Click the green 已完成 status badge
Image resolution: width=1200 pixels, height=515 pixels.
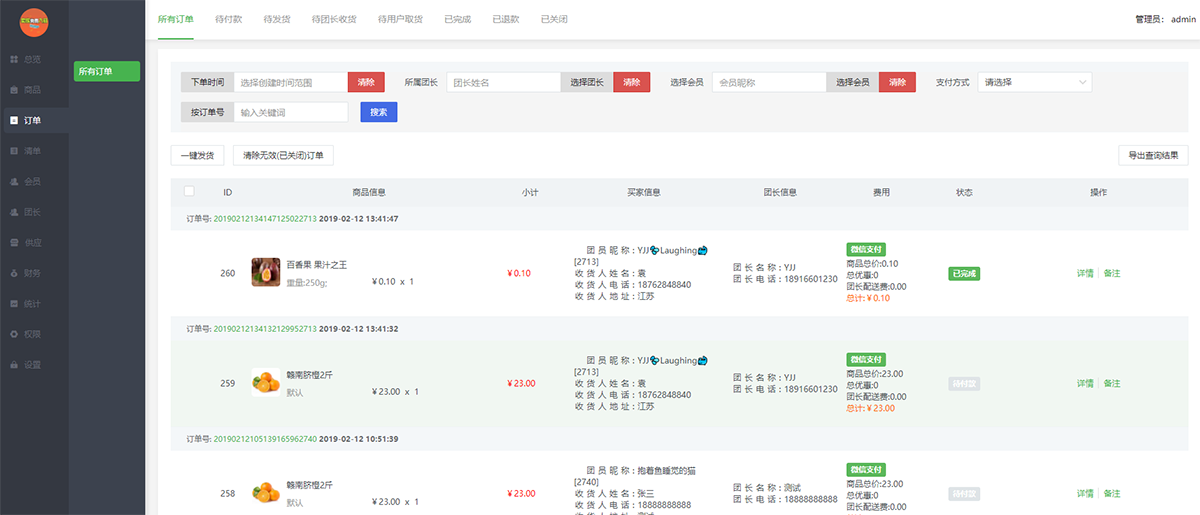click(x=965, y=274)
